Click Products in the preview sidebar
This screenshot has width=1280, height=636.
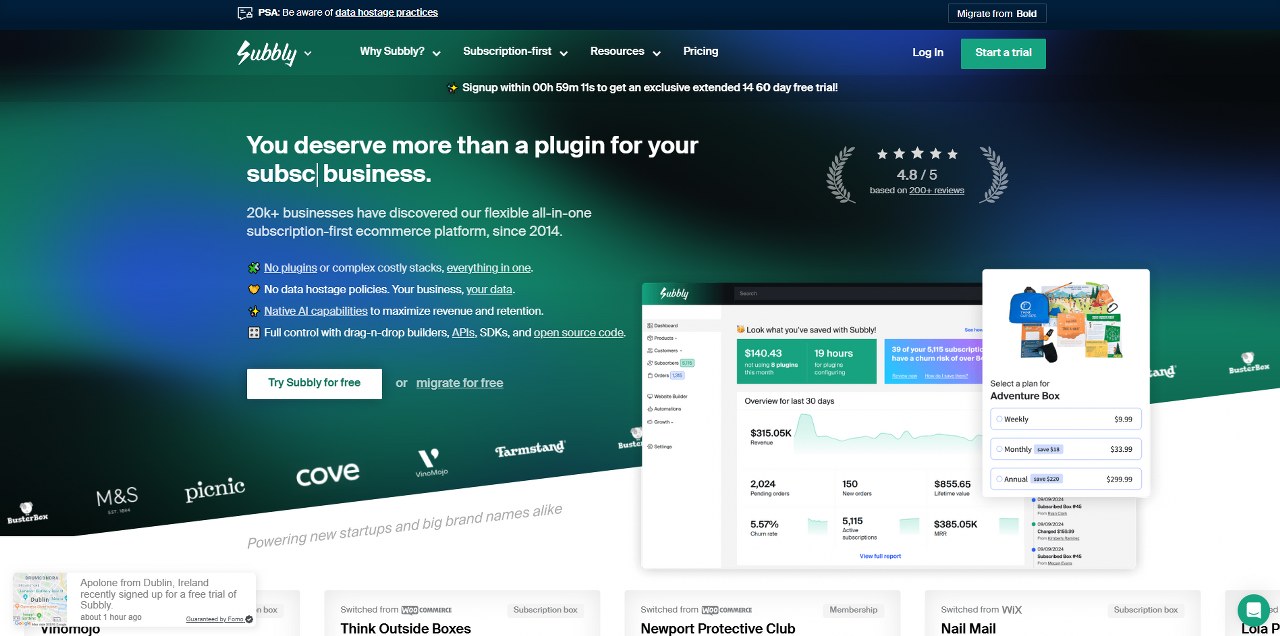click(x=663, y=338)
